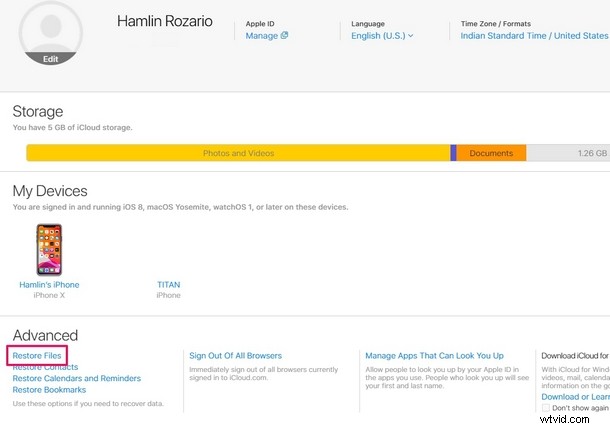Click Sign Out Of All Browsers
This screenshot has height=429, width=610.
click(x=235, y=356)
